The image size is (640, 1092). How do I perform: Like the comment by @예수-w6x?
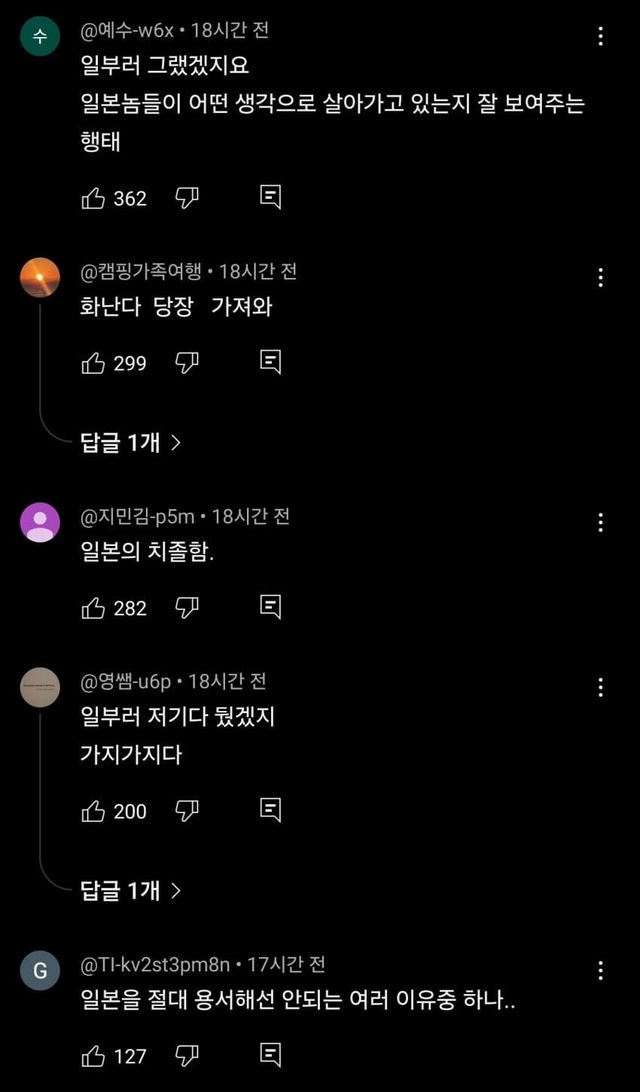pyautogui.click(x=93, y=198)
